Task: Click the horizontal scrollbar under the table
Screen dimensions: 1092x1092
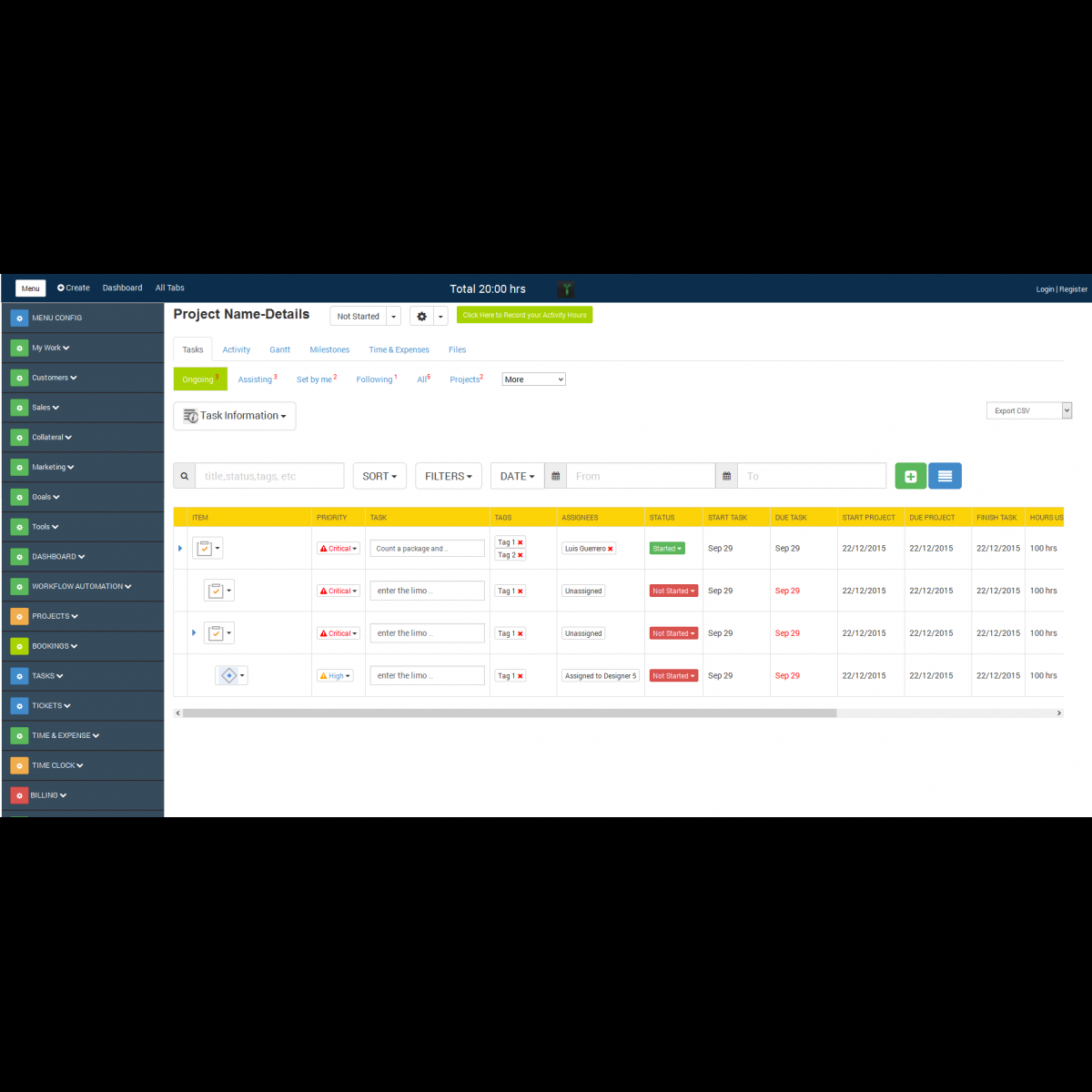Action: (x=510, y=713)
